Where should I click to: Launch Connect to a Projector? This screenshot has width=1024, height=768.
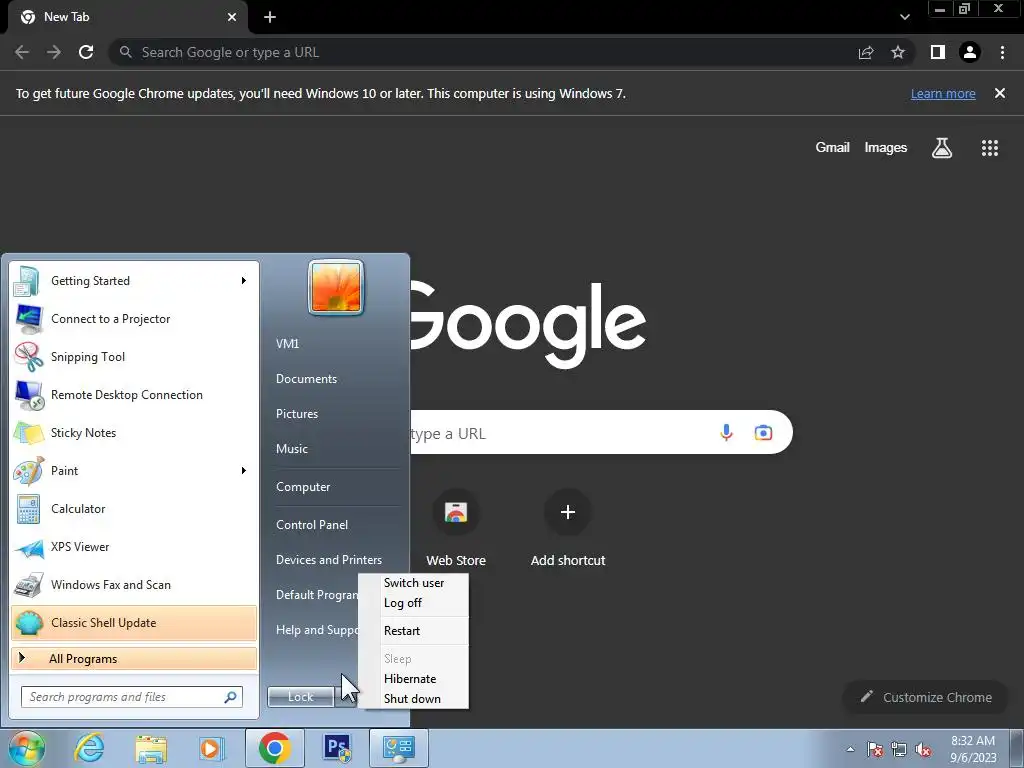click(x=134, y=319)
